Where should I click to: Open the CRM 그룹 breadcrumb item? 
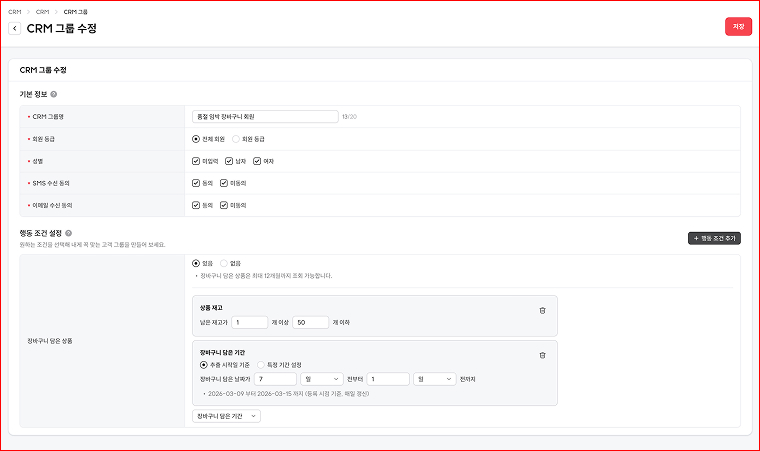tap(76, 11)
